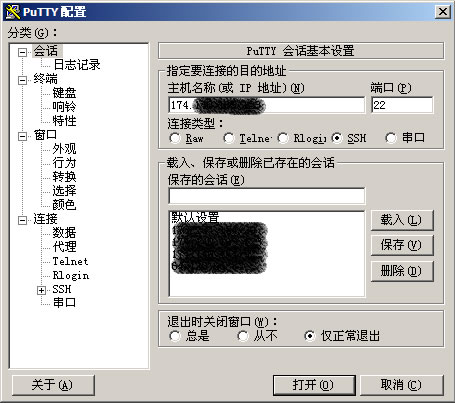Image resolution: width=455 pixels, height=403 pixels.
Task: Collapse the 连接 tree category
Action: coord(22,220)
